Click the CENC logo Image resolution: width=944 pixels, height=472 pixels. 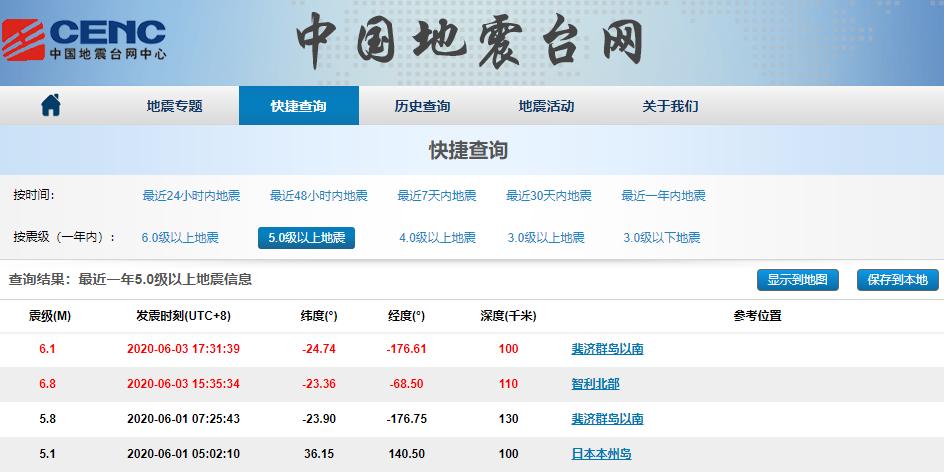point(84,40)
